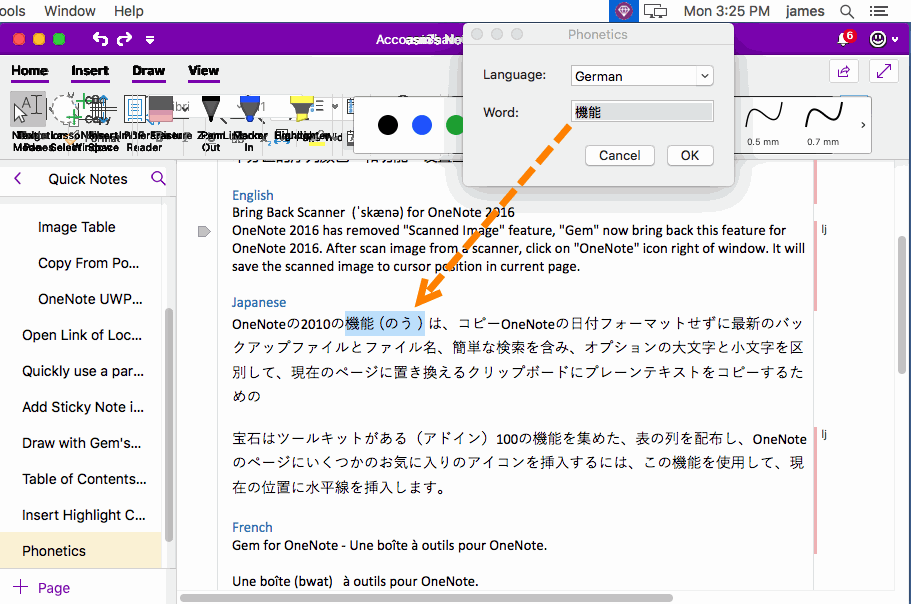Click Cancel in the Phonetics dialog
Viewport: 911px width, 604px height.
tap(619, 156)
